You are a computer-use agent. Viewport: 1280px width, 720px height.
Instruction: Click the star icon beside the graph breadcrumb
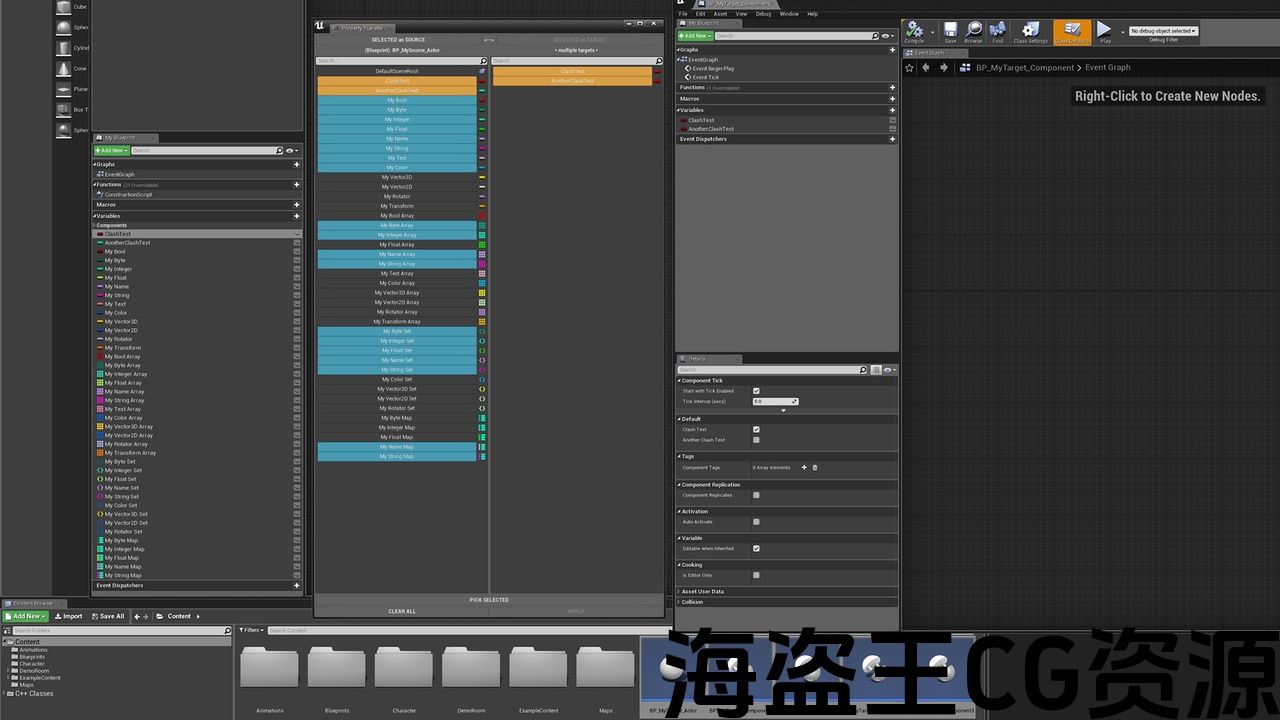point(909,68)
